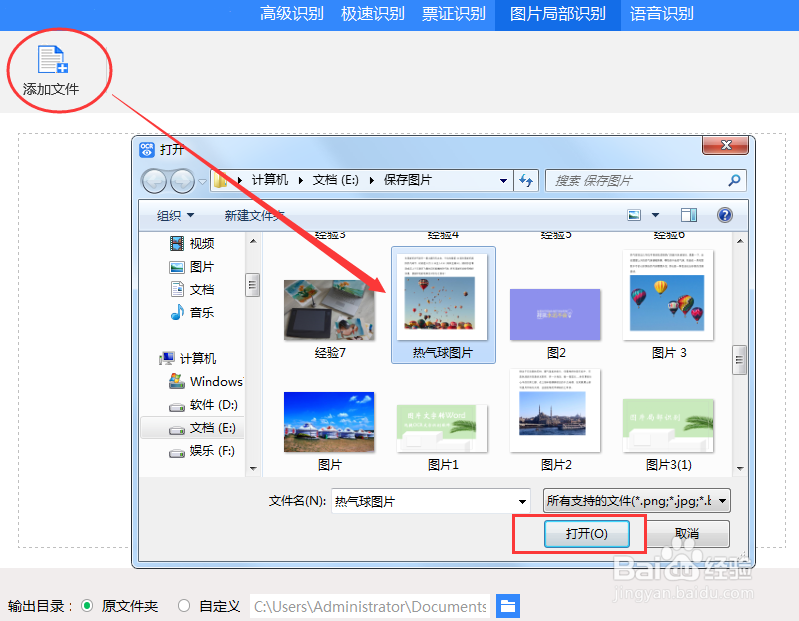
Task: Switch to the 语音识别 tab
Action: click(661, 14)
